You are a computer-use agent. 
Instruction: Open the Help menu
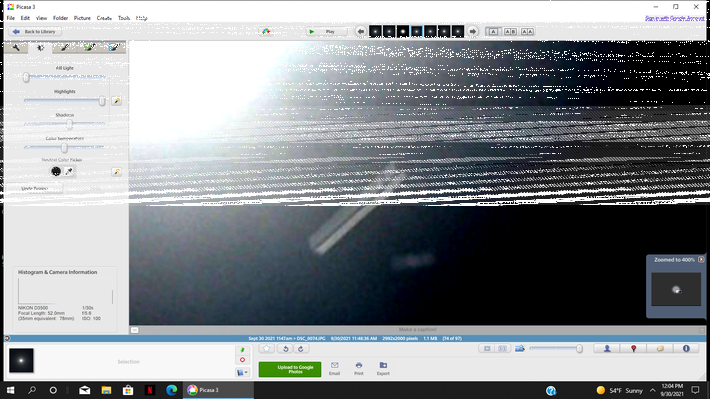[141, 18]
